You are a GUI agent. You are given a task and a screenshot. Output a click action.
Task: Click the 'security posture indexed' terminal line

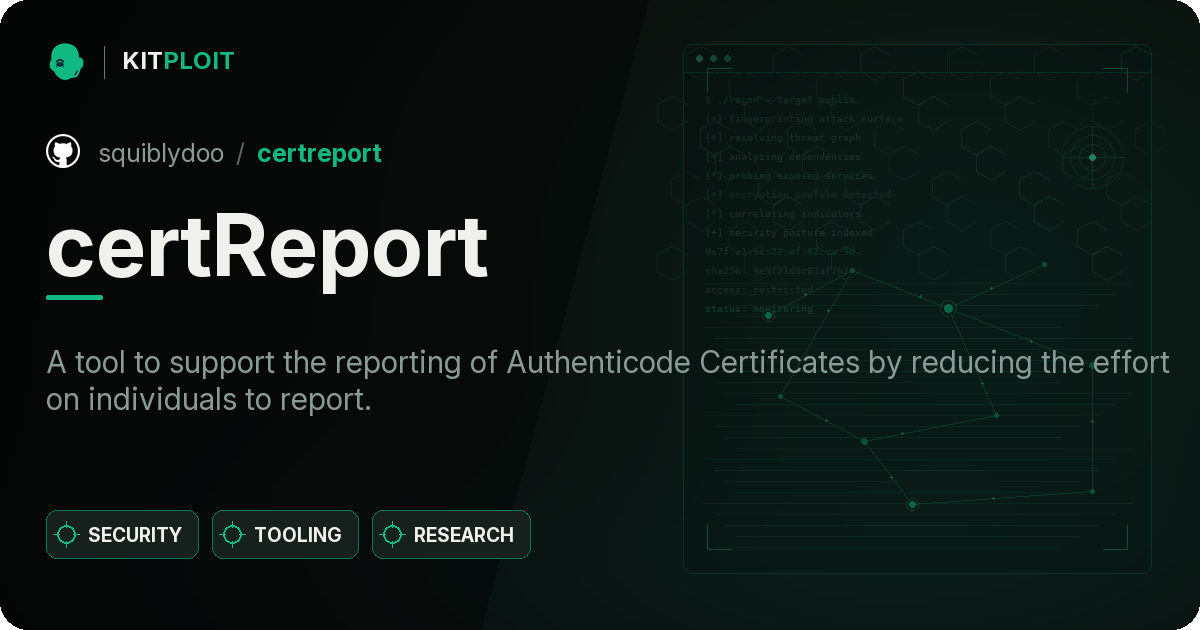789,233
